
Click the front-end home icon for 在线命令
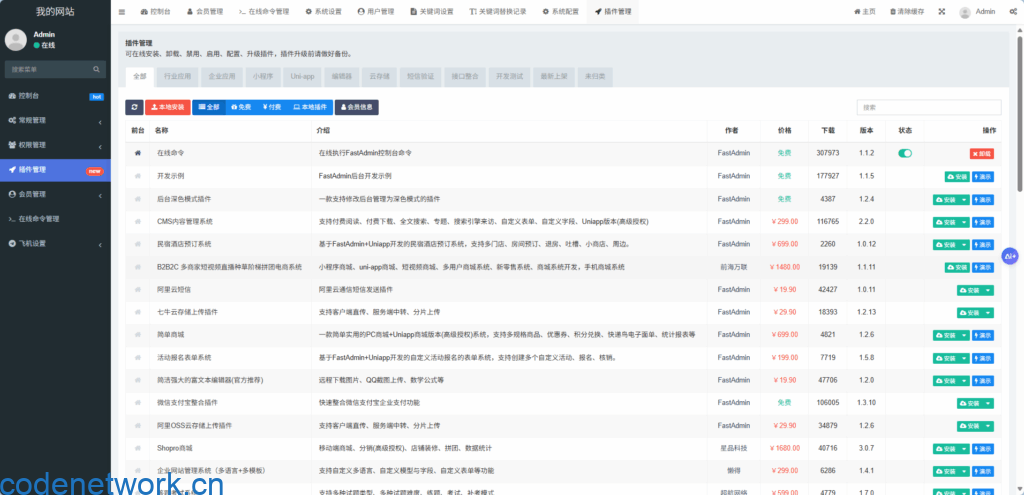click(137, 153)
